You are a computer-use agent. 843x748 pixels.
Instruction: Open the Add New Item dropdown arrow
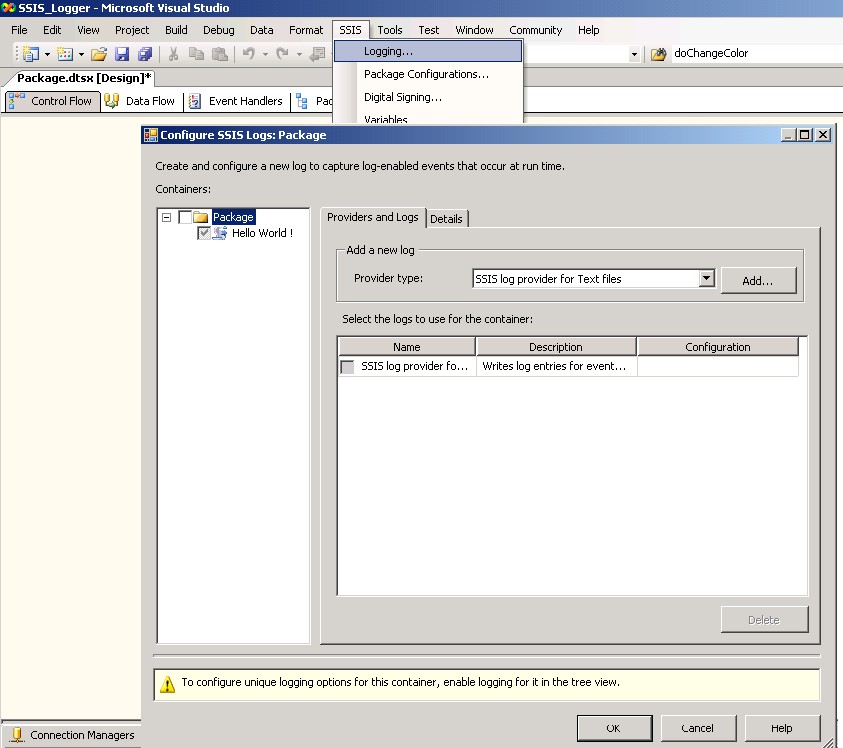click(x=81, y=54)
